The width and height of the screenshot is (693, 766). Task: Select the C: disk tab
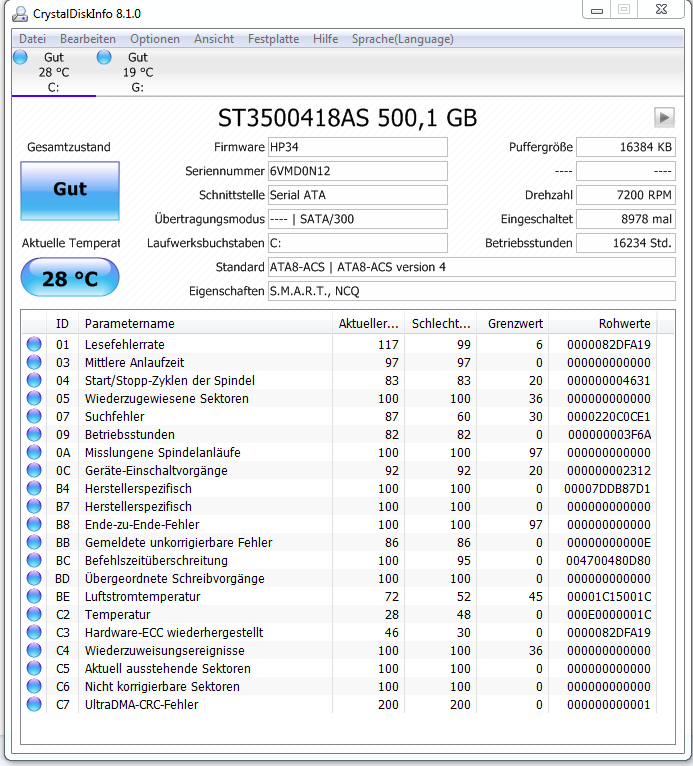coord(54,72)
